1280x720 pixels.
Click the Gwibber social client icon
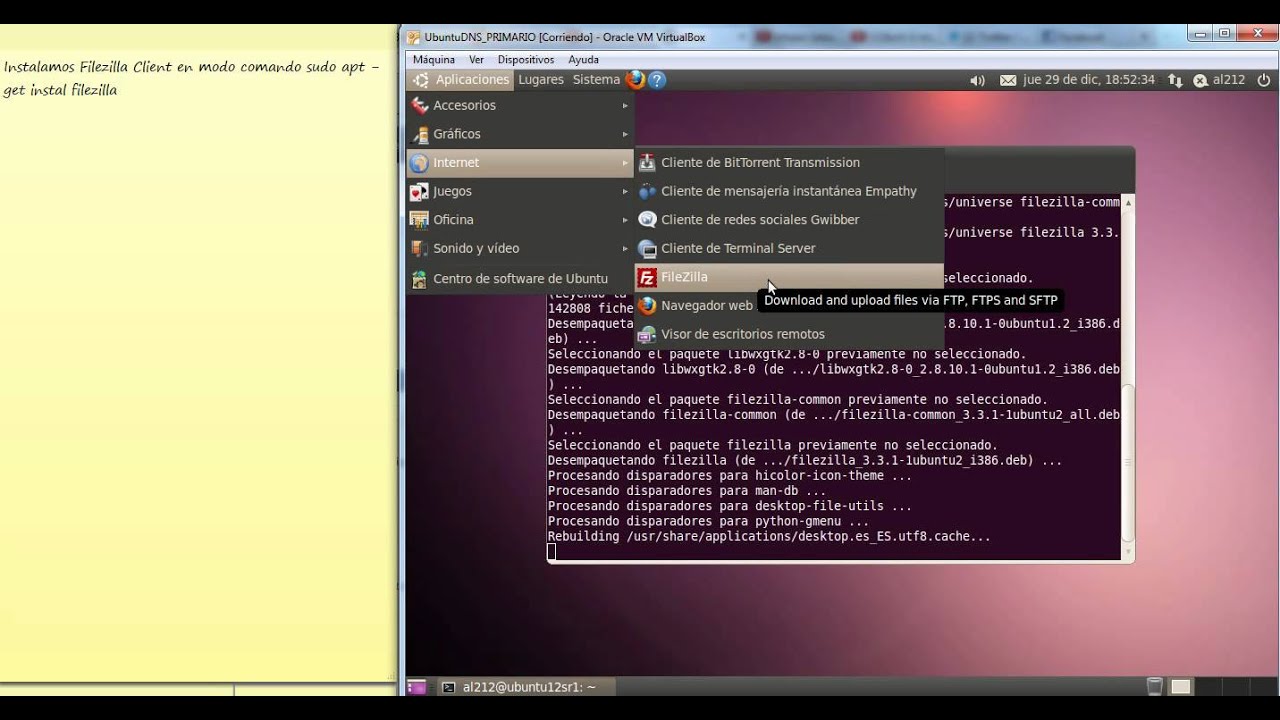647,220
